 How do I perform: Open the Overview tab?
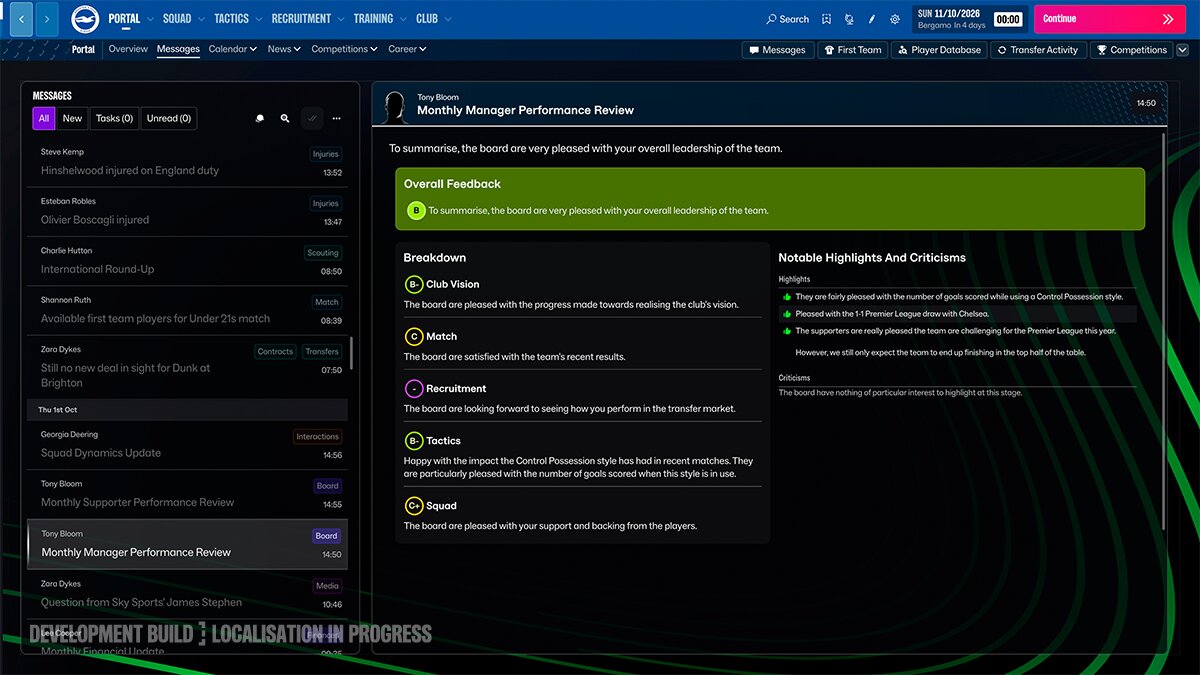coord(128,49)
